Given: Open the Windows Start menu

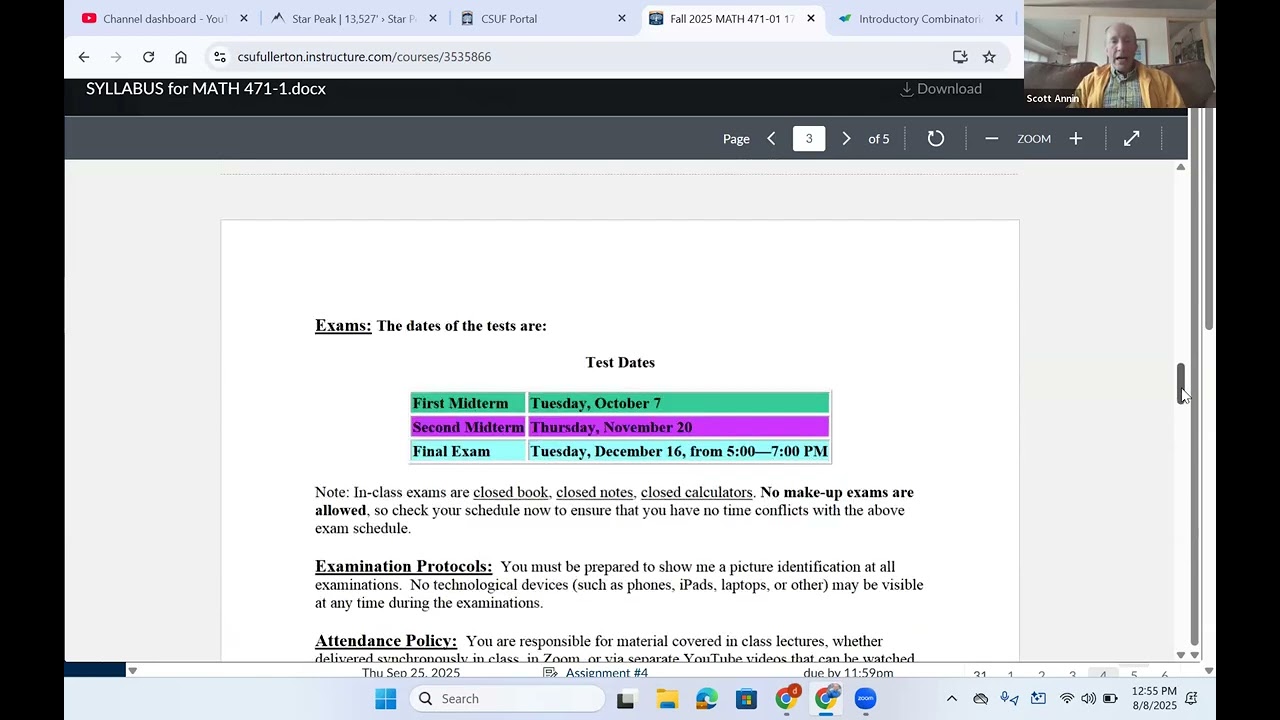Looking at the screenshot, I should [x=386, y=699].
